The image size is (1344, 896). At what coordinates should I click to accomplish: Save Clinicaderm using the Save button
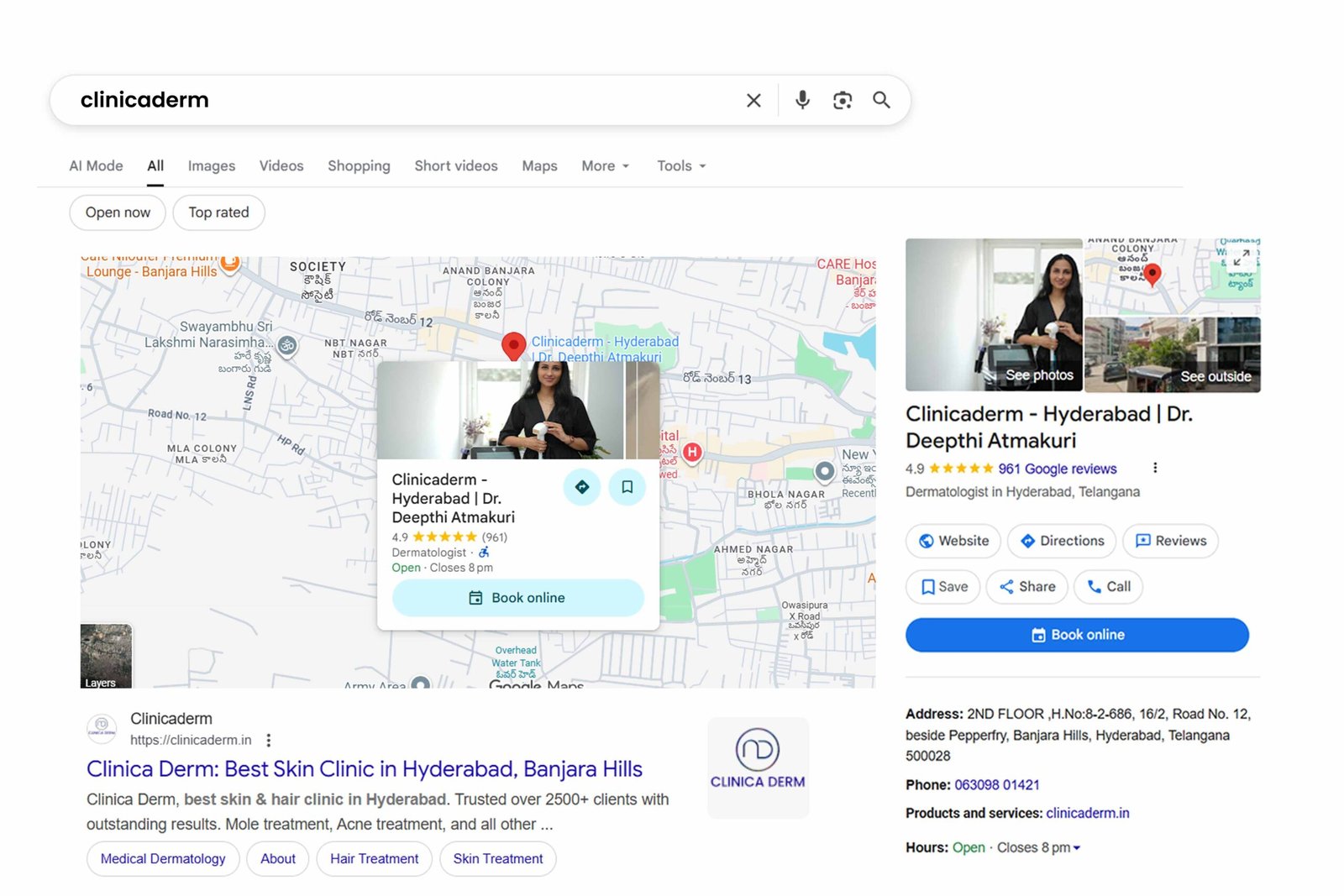click(x=942, y=586)
